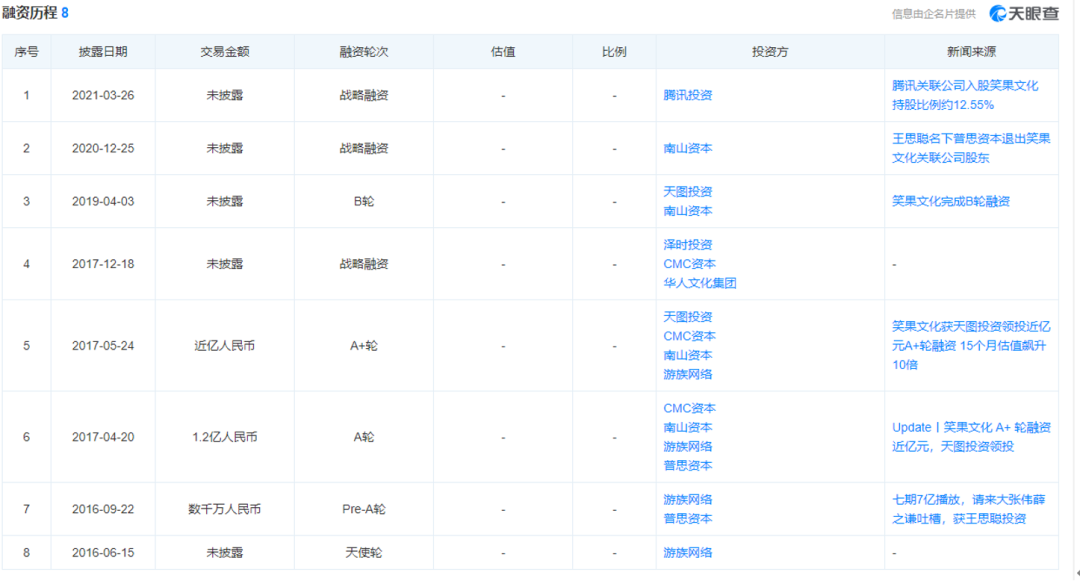Select the Pre-A轮 round cell
This screenshot has height=581, width=1080.
click(x=364, y=509)
